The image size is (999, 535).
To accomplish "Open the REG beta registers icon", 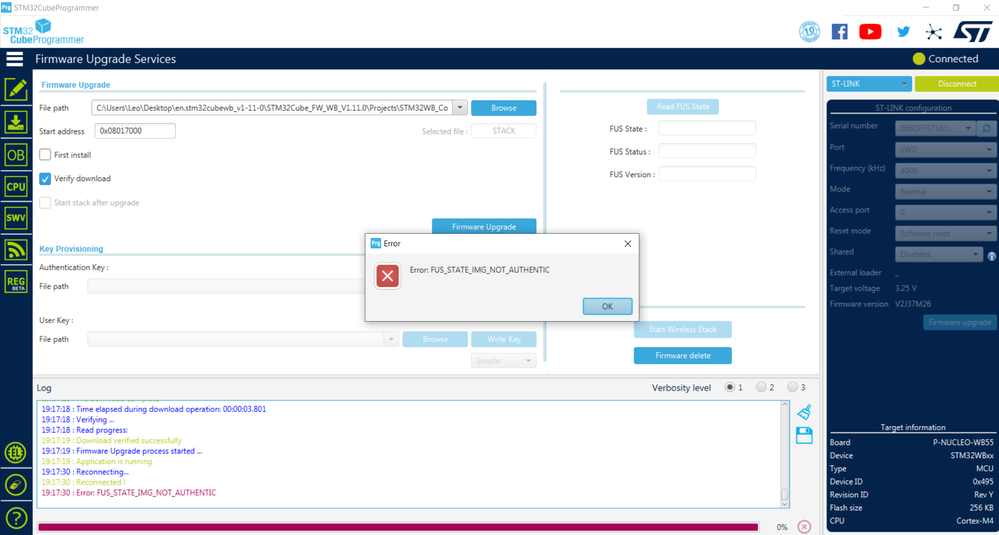I will tap(15, 282).
